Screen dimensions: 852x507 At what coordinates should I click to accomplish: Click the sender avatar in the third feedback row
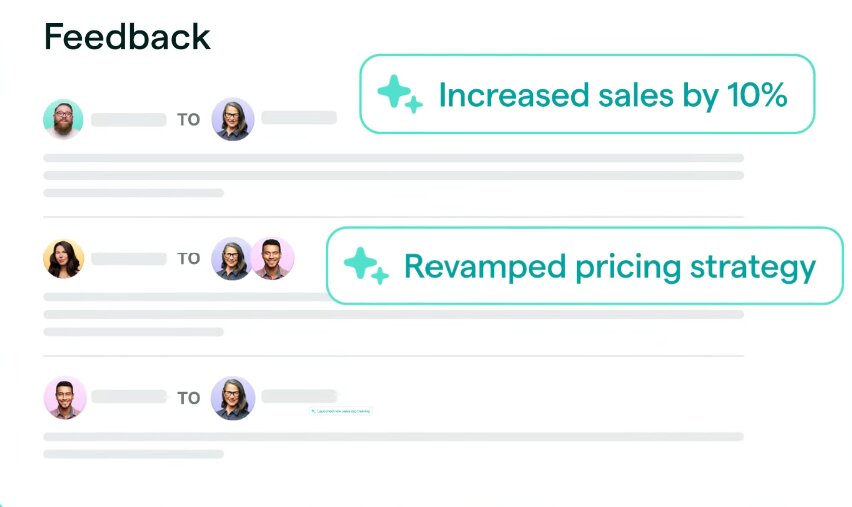(64, 397)
